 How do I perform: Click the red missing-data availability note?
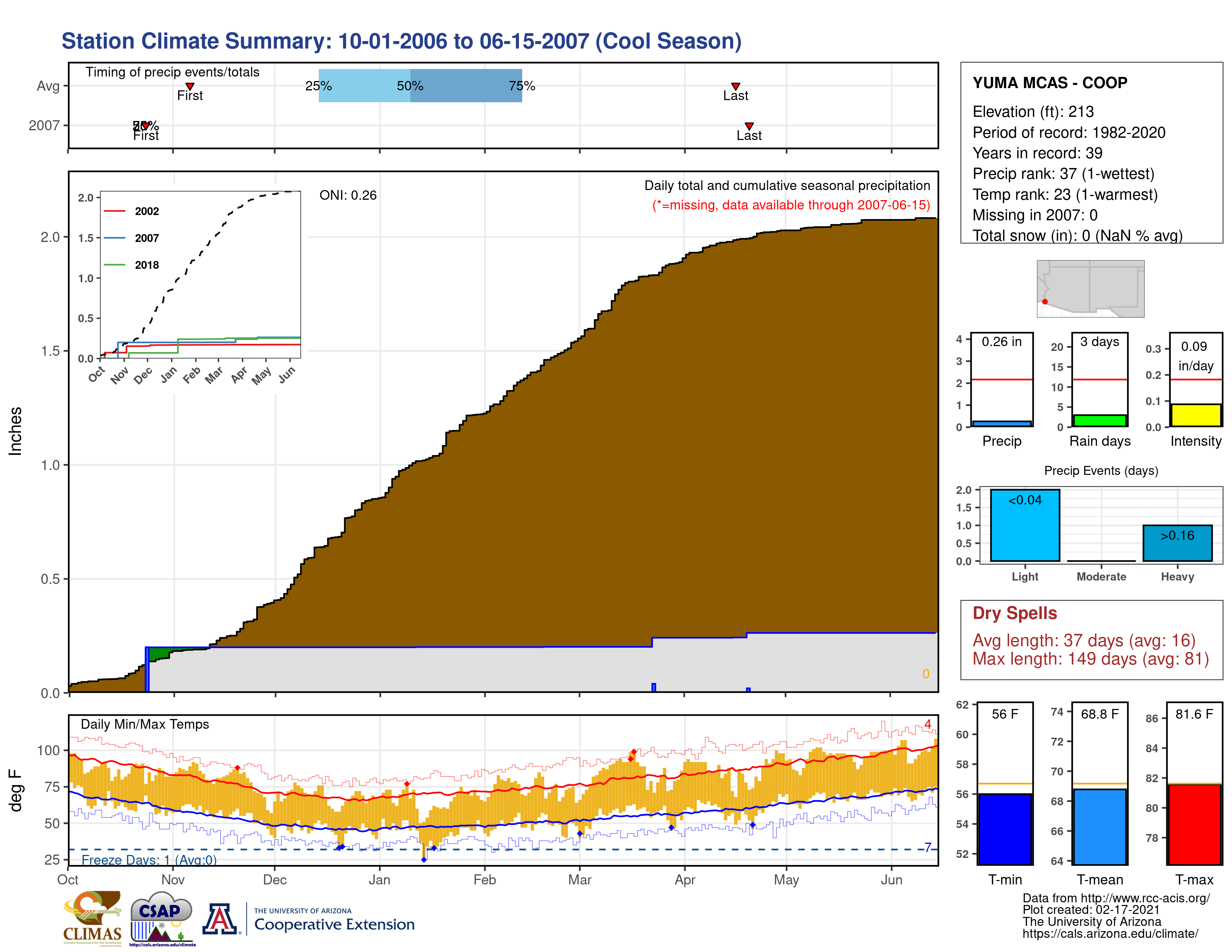tap(791, 205)
